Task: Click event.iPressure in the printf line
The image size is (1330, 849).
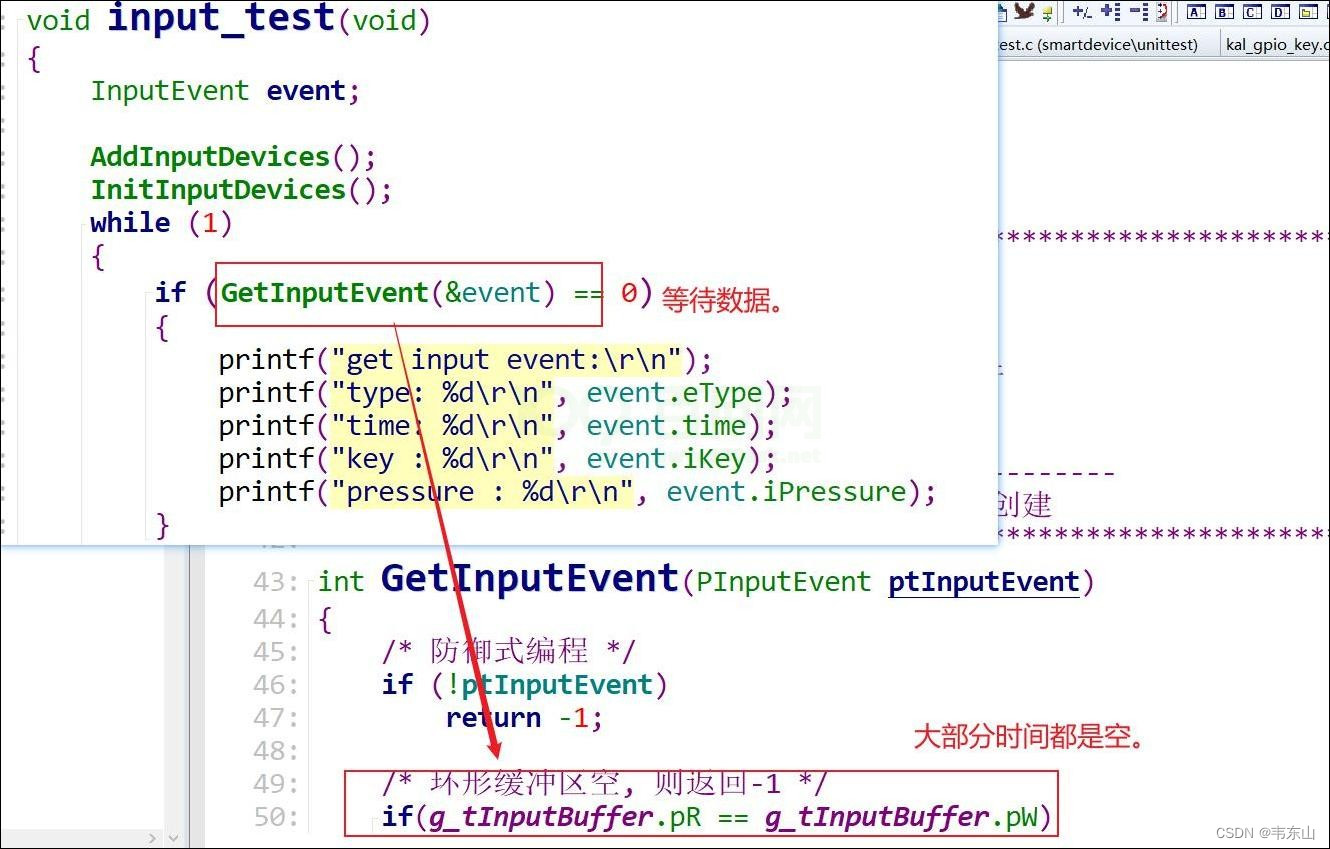Action: tap(787, 492)
